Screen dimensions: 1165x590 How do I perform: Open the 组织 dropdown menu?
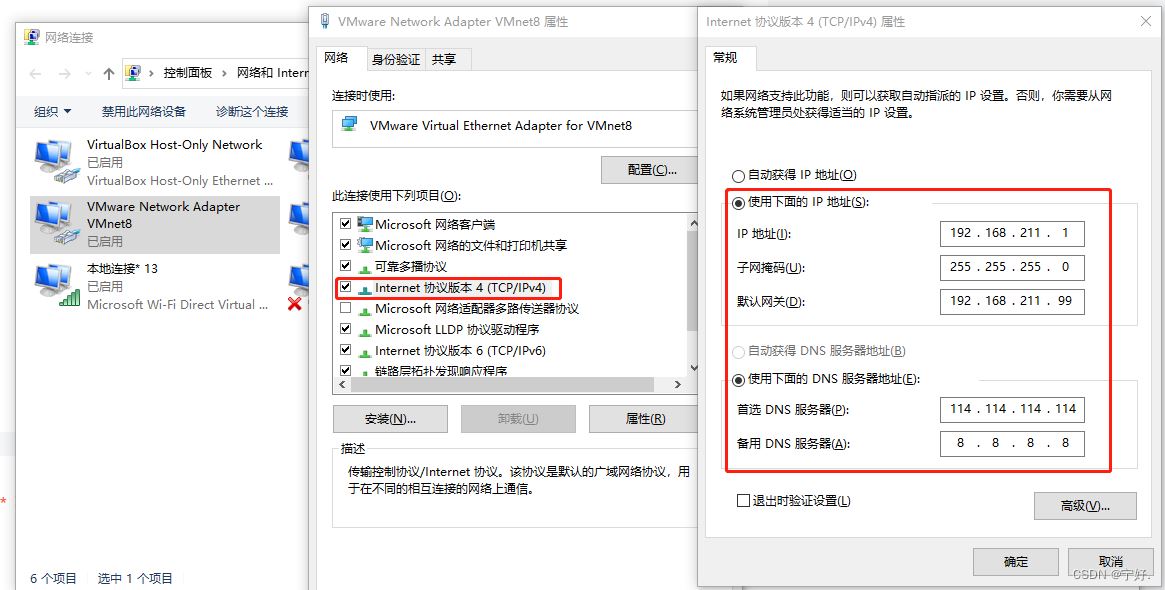pyautogui.click(x=53, y=111)
